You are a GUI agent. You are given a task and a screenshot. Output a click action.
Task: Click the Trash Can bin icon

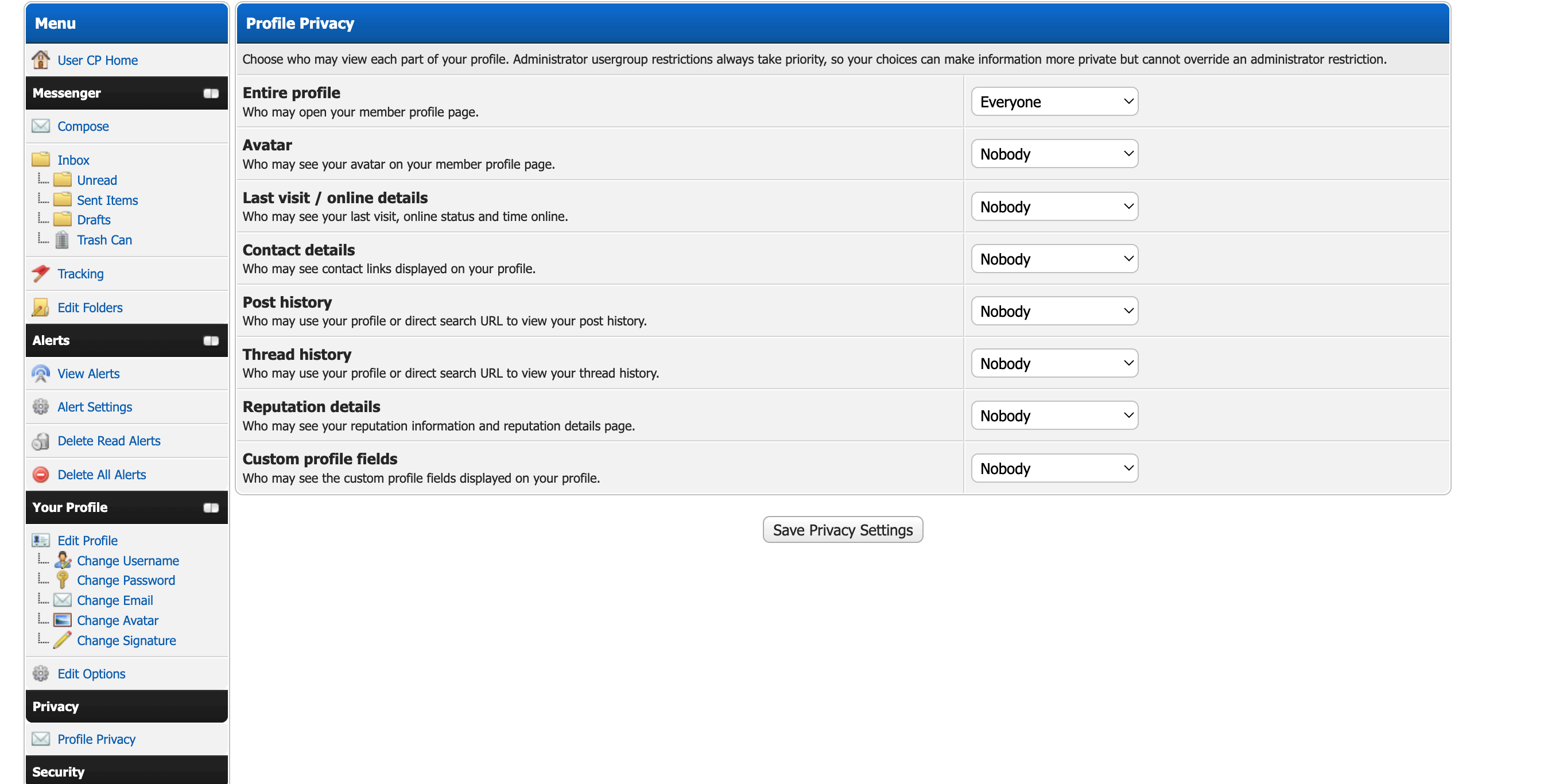click(62, 240)
